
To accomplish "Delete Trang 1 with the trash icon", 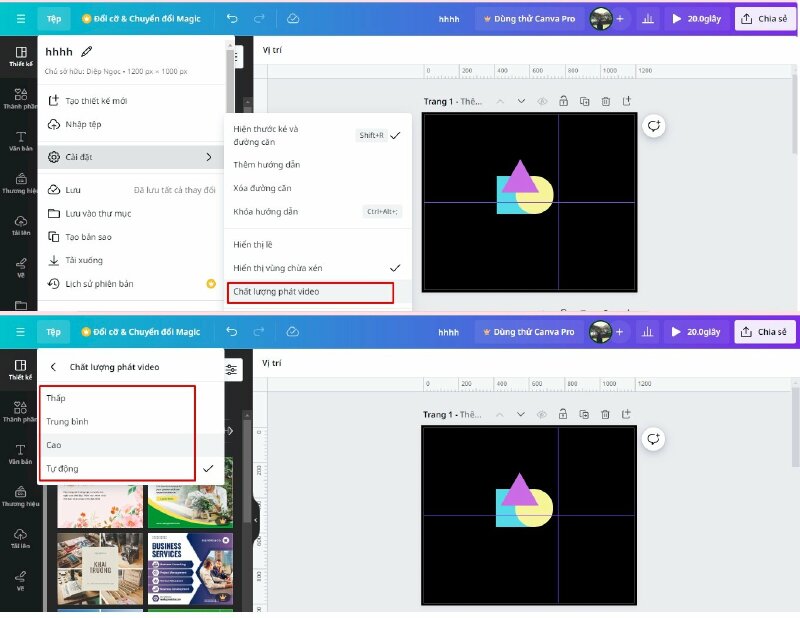I will pos(606,102).
